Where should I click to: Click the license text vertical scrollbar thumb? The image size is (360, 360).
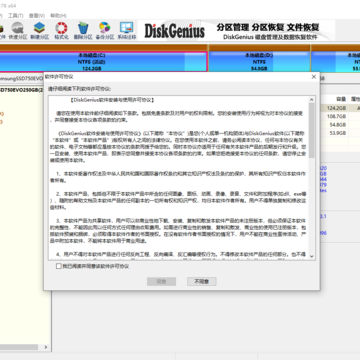click(312, 130)
